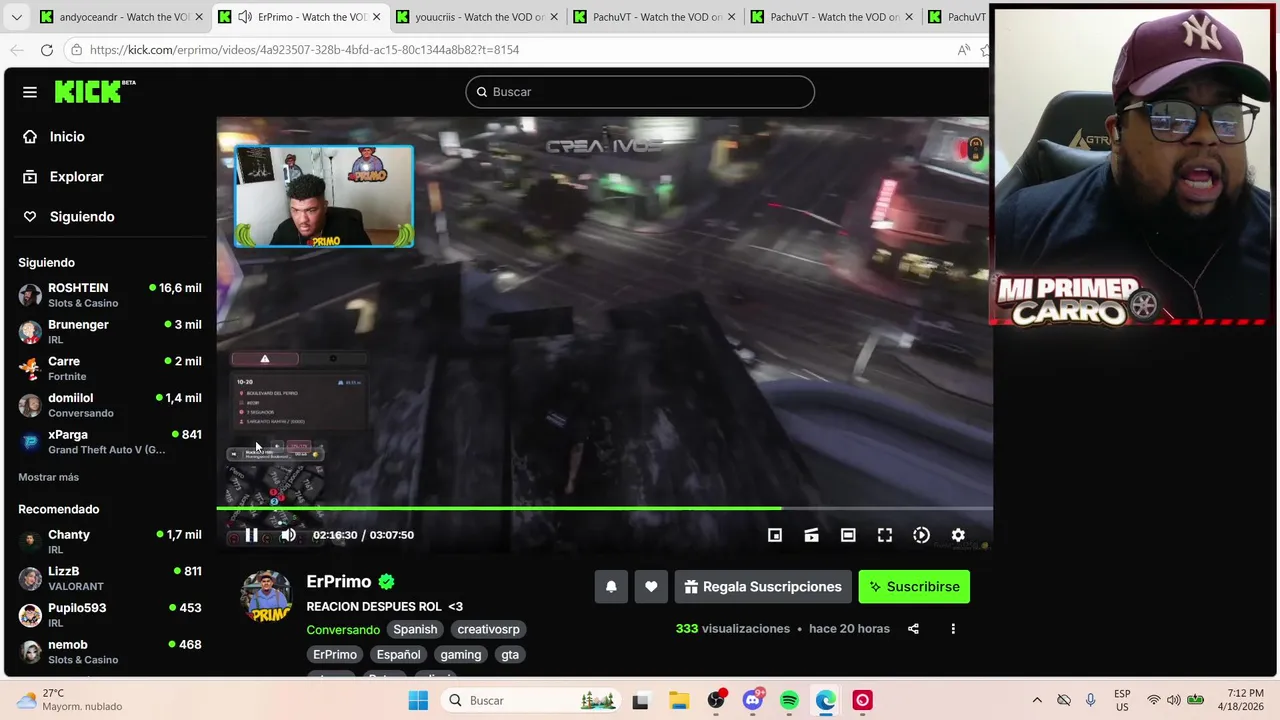Open Carre's Fortnite channel

[110, 368]
